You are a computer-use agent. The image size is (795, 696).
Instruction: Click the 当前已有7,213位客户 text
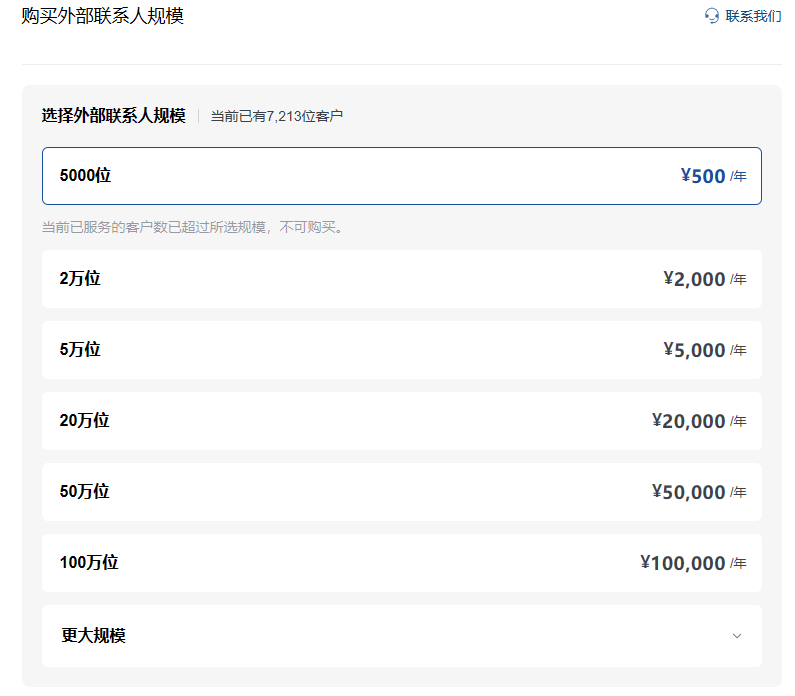(276, 117)
